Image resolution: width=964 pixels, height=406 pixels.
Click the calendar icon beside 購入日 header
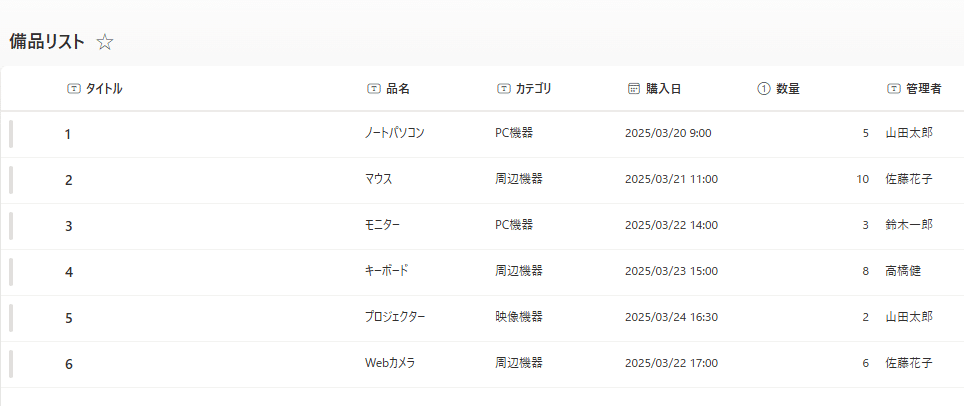[x=633, y=89]
